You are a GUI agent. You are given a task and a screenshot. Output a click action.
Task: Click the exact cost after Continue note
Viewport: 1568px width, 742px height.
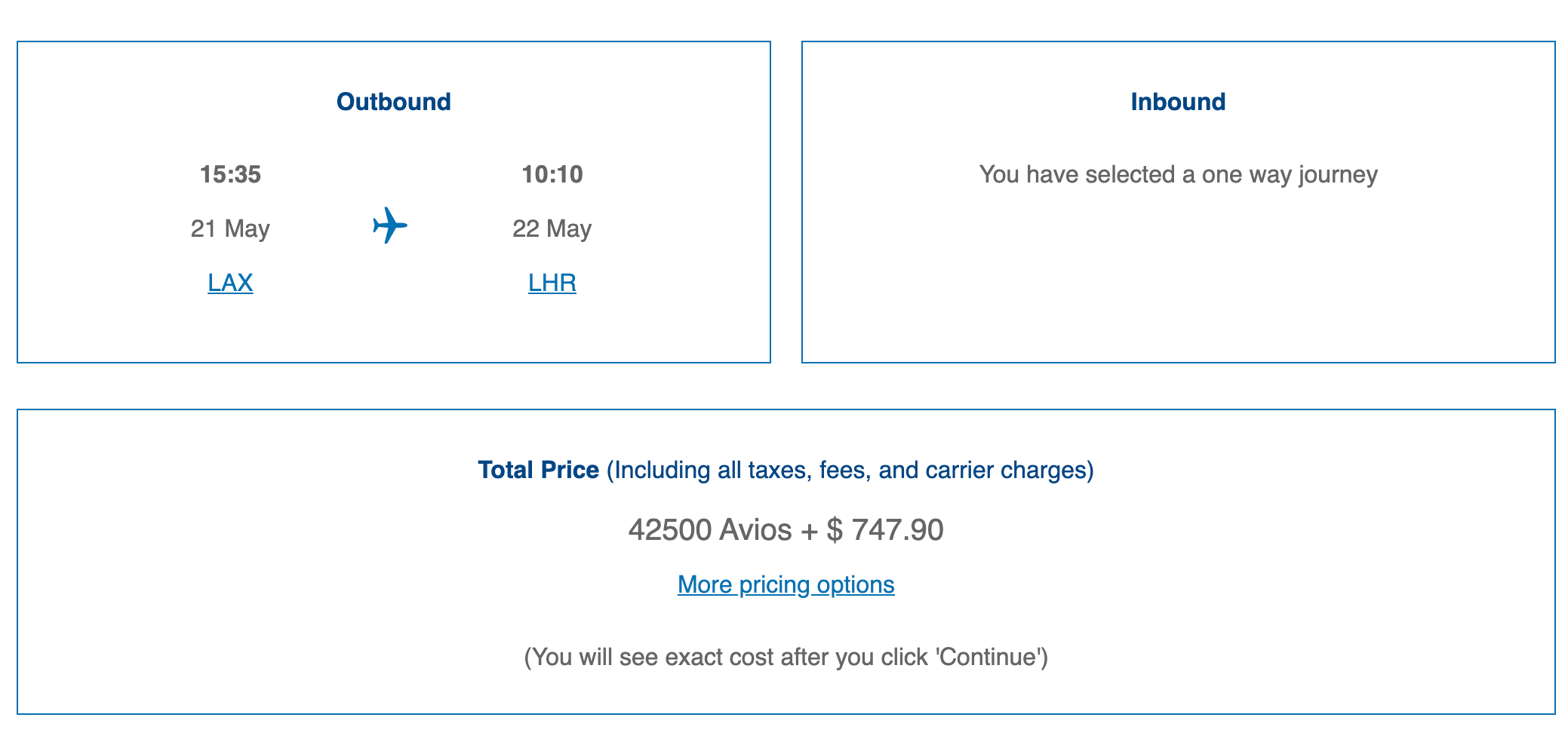[x=786, y=657]
